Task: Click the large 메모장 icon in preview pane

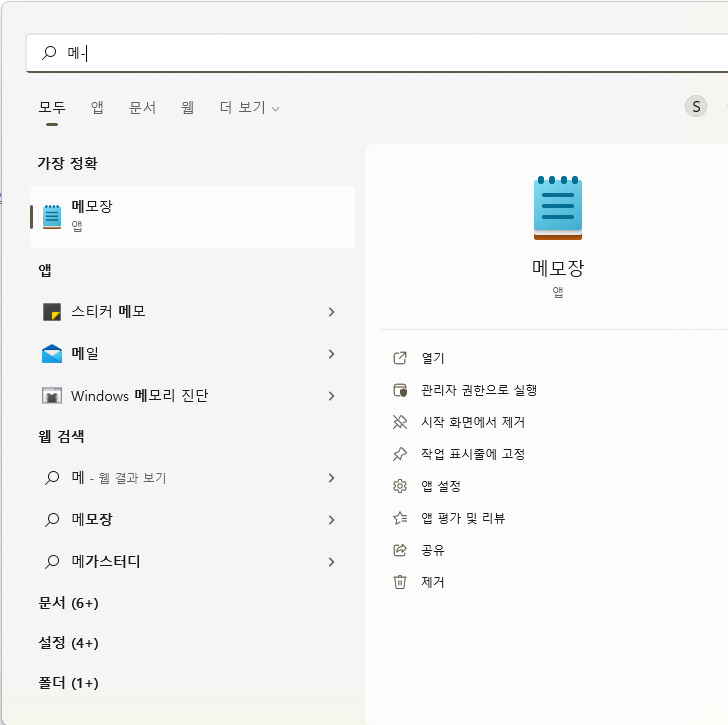Action: pos(558,207)
